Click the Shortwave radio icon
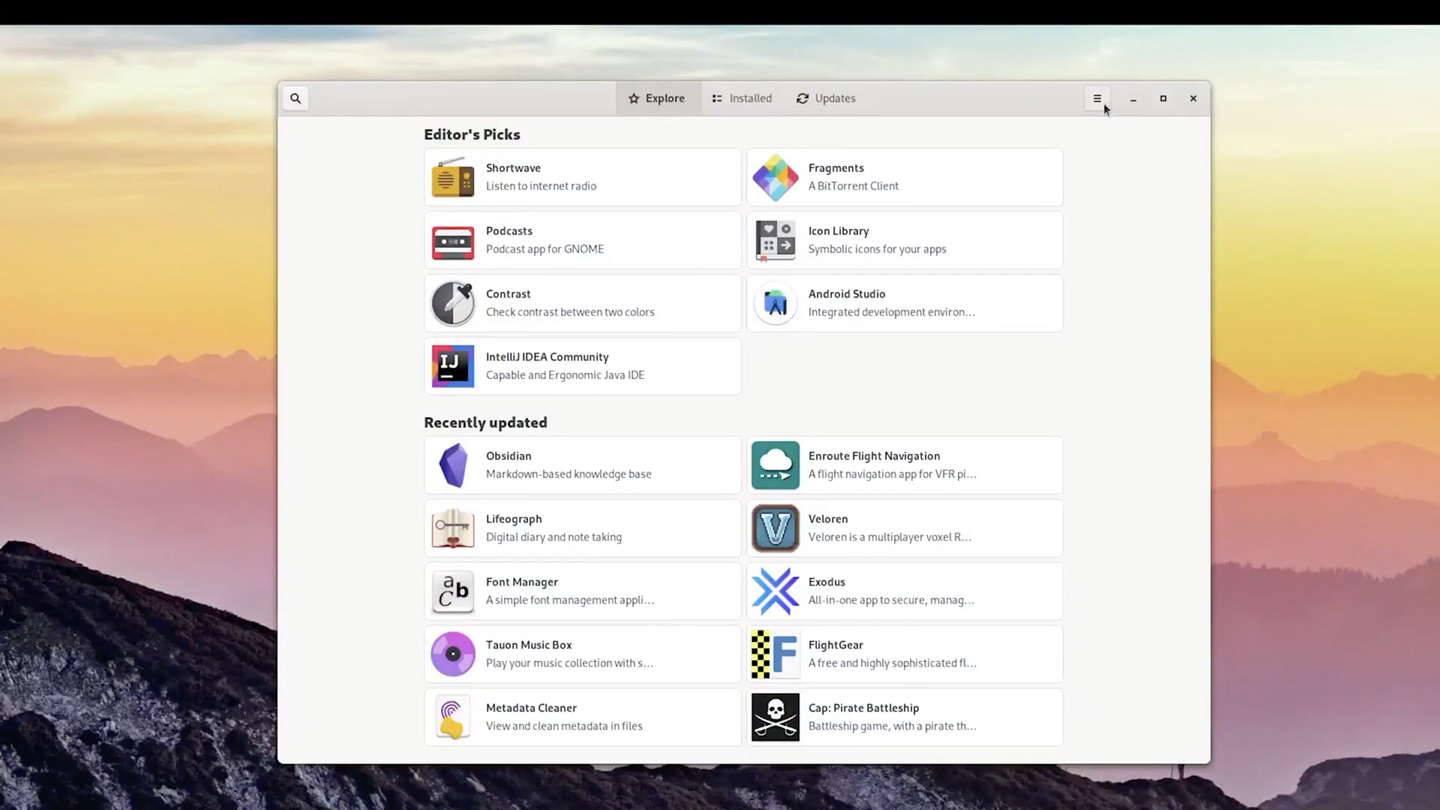This screenshot has height=810, width=1440. (x=453, y=177)
